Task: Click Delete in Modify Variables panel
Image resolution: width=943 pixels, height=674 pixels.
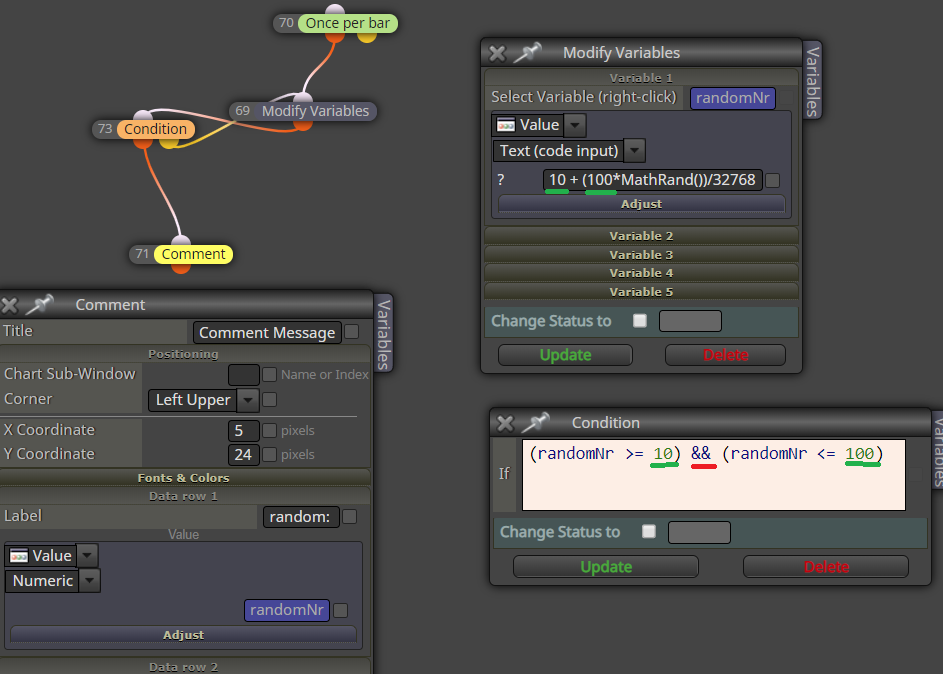Action: tap(725, 355)
